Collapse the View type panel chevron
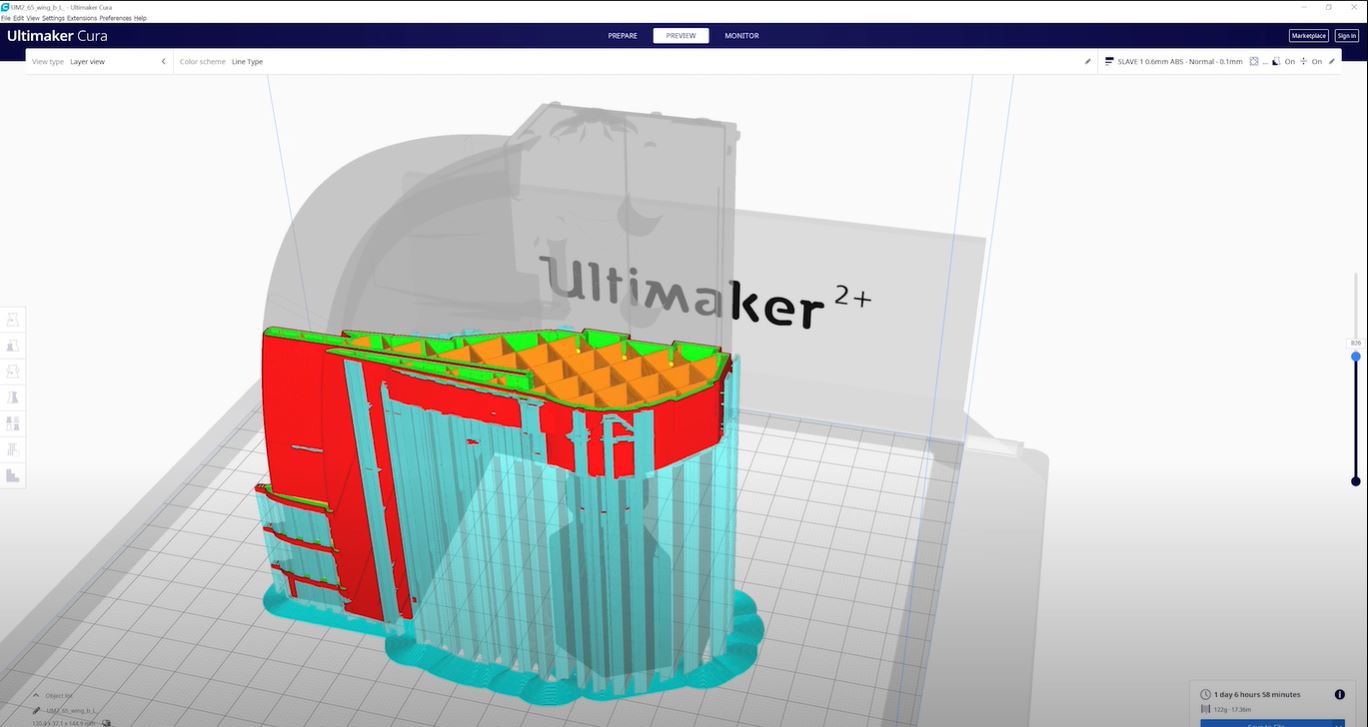Image resolution: width=1368 pixels, height=727 pixels. tap(164, 62)
